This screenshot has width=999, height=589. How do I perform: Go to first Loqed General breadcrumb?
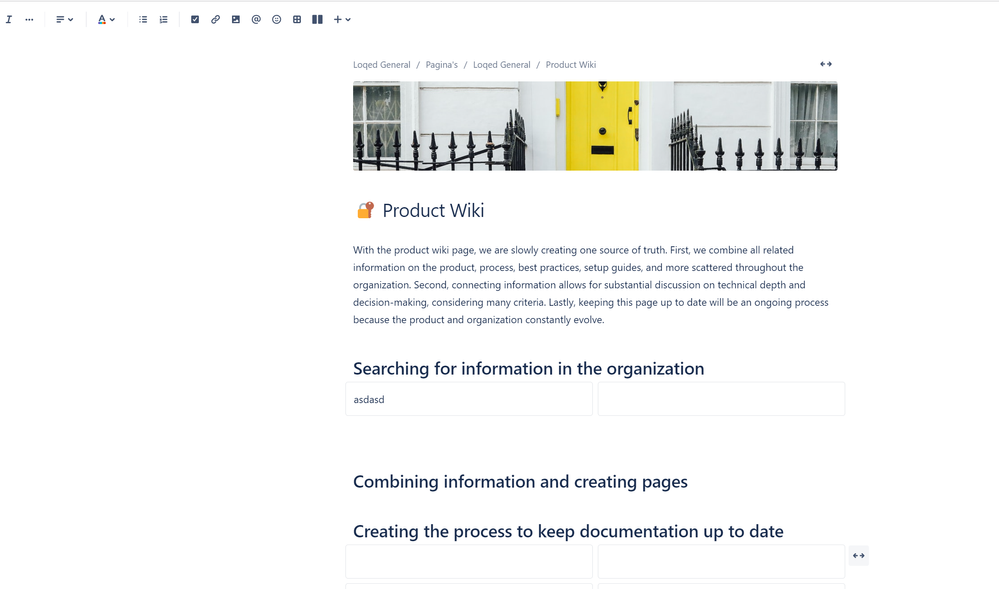click(x=382, y=65)
